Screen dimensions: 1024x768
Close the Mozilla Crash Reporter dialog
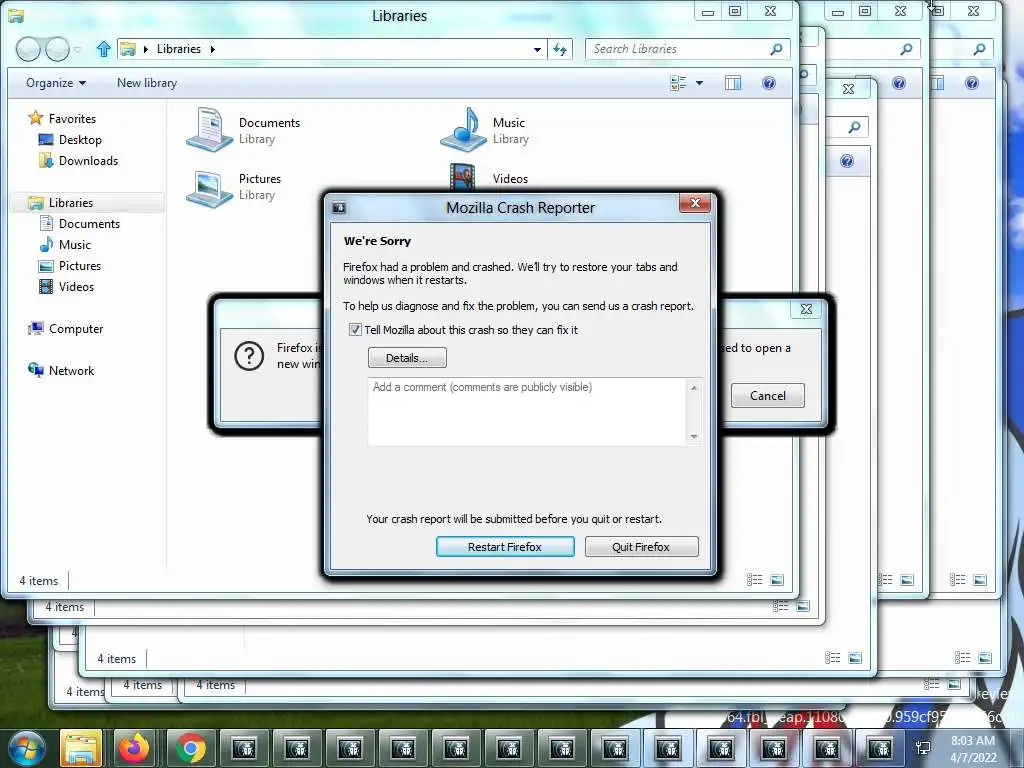[695, 203]
